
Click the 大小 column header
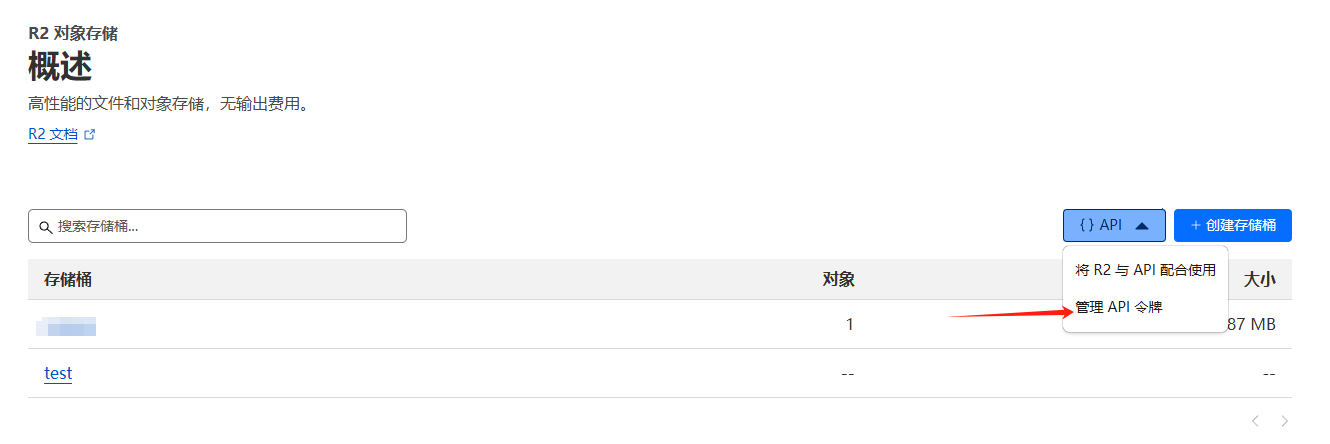[x=1259, y=280]
